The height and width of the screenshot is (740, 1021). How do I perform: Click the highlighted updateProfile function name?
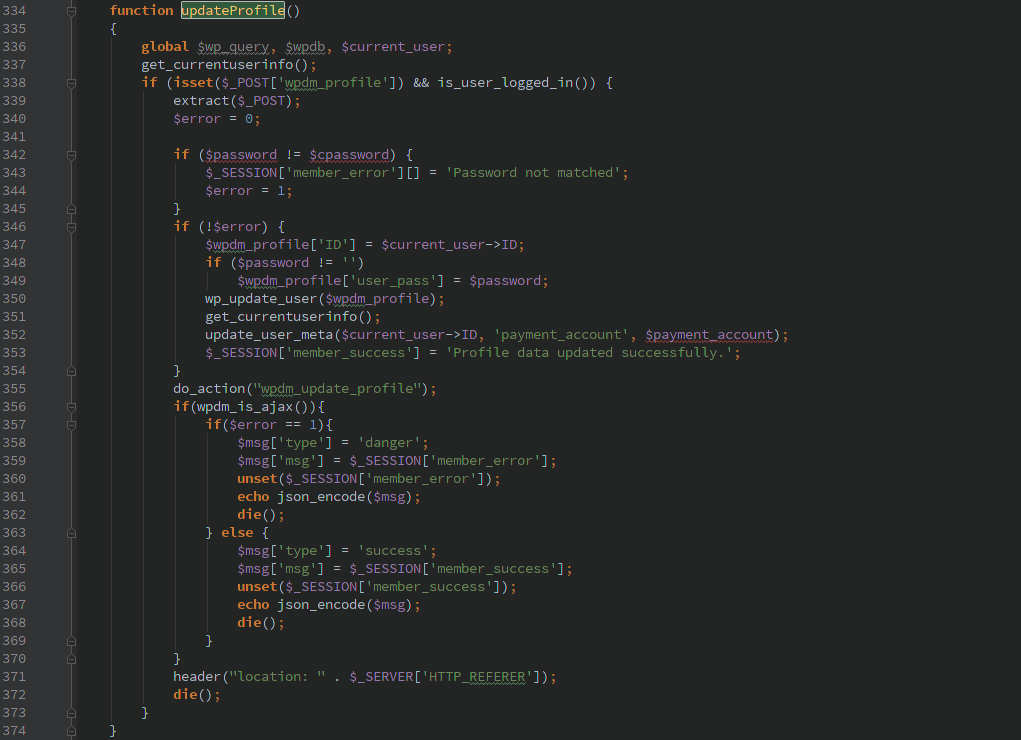233,10
